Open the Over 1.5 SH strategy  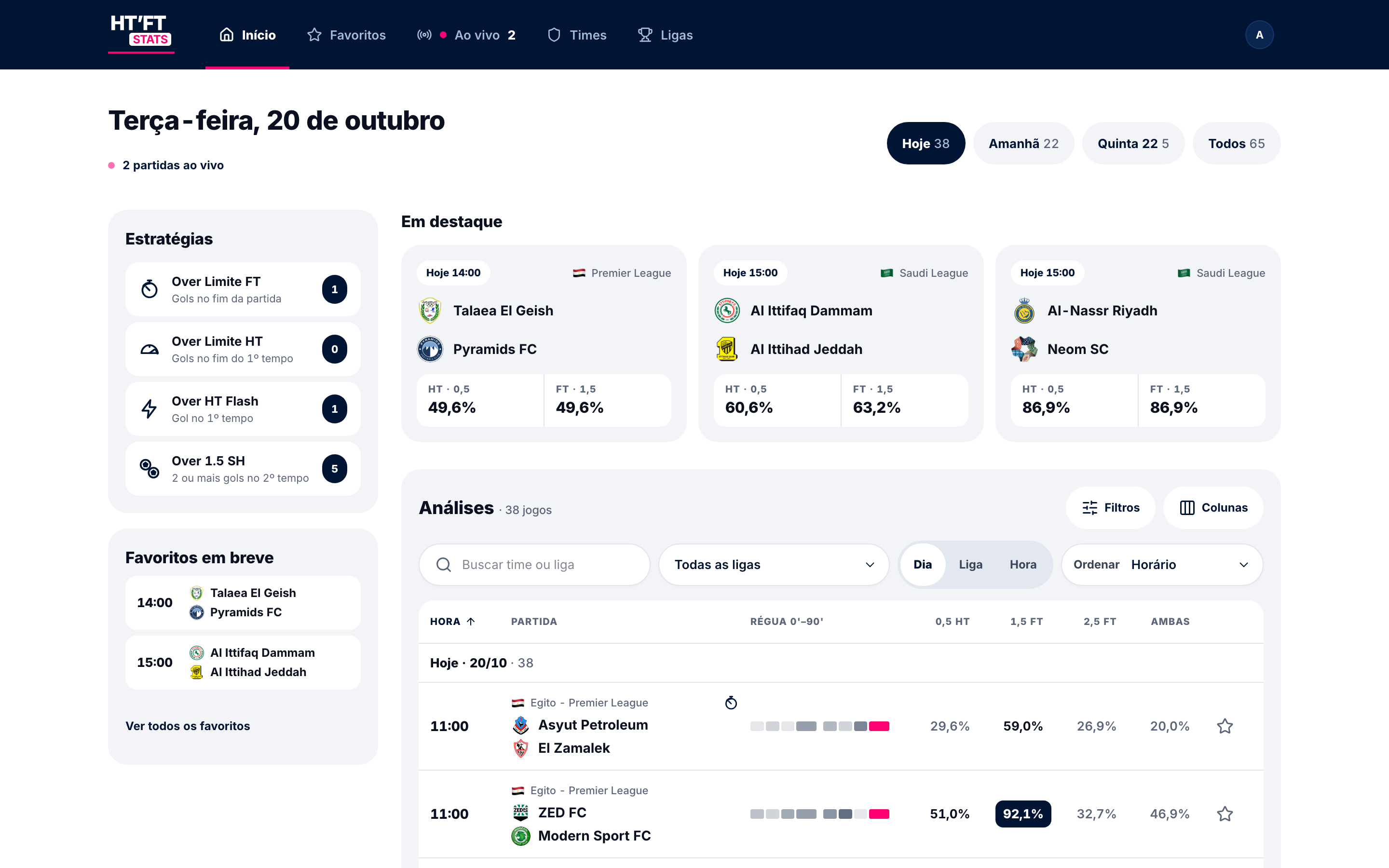point(243,468)
